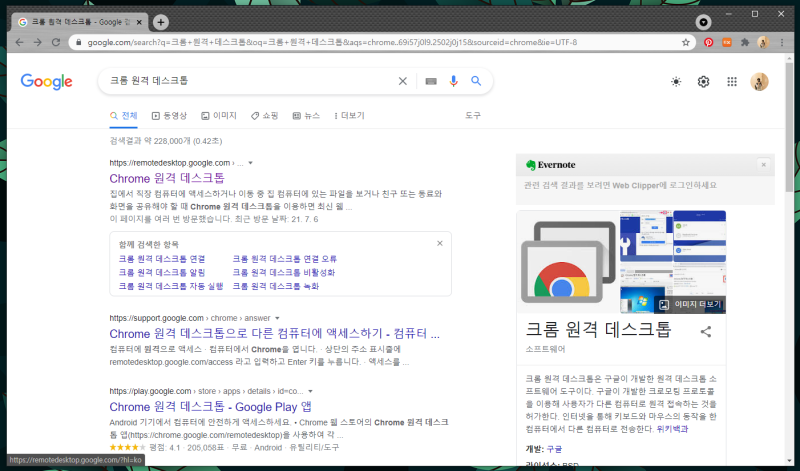Image resolution: width=800 pixels, height=471 pixels.
Task: Open the Pinterest extension icon
Action: tap(709, 42)
